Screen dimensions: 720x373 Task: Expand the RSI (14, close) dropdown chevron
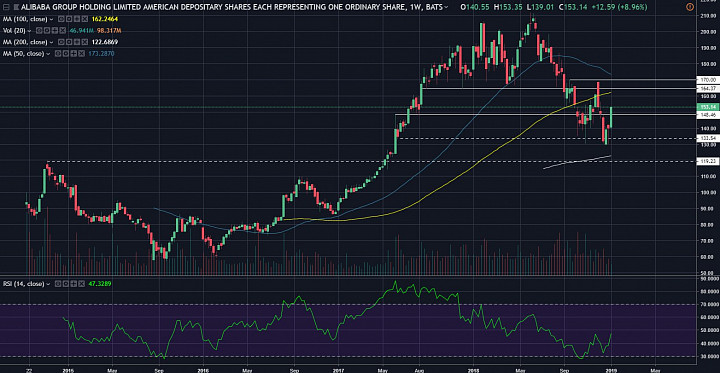click(x=47, y=284)
